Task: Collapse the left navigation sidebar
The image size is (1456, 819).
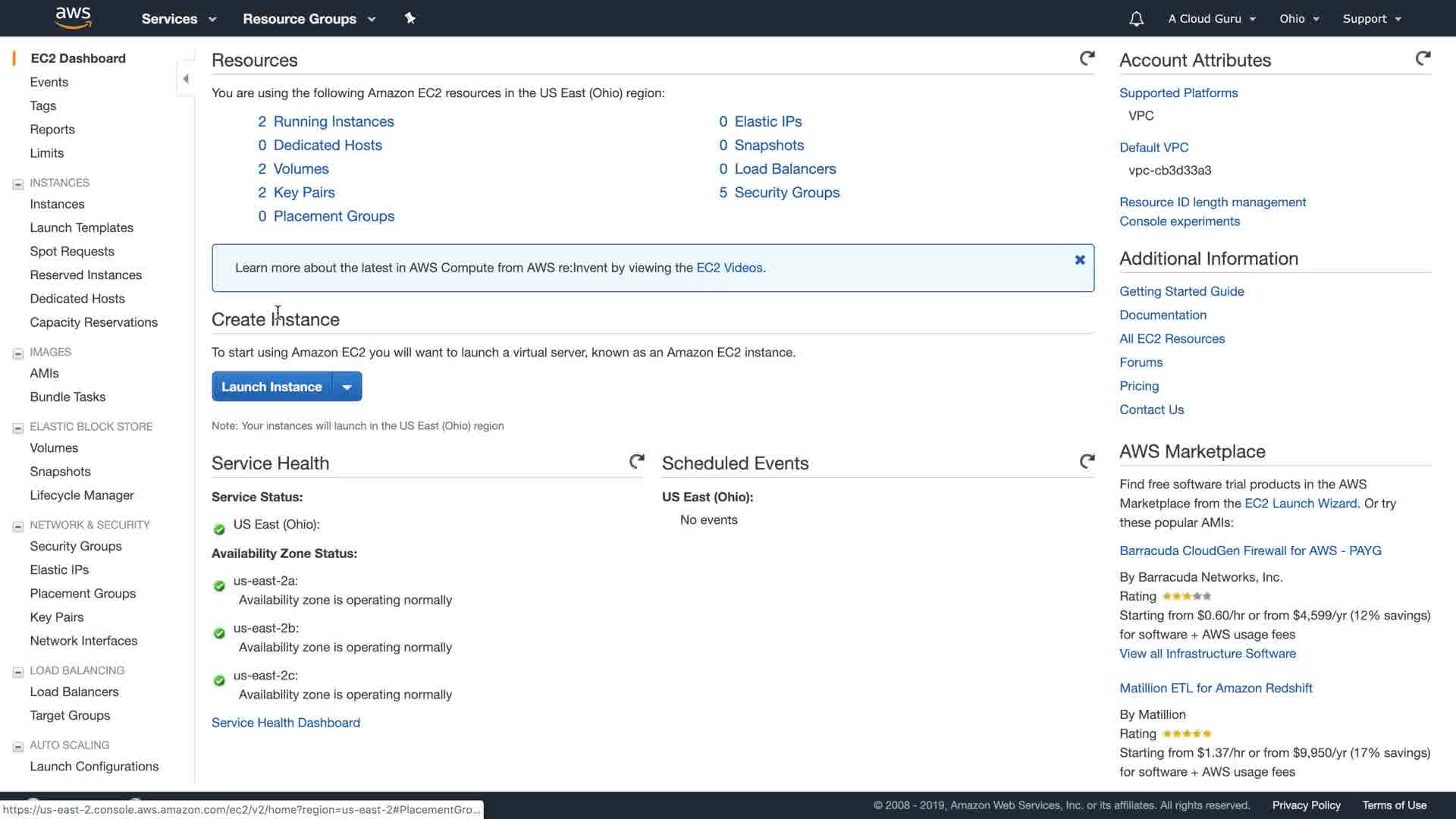Action: point(186,79)
